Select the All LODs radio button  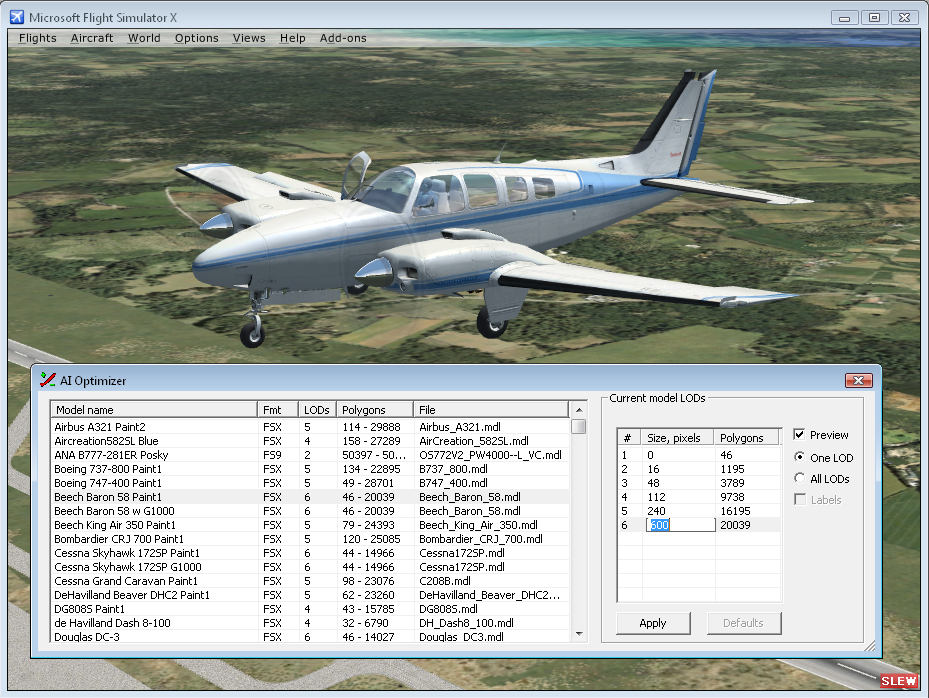tap(799, 478)
